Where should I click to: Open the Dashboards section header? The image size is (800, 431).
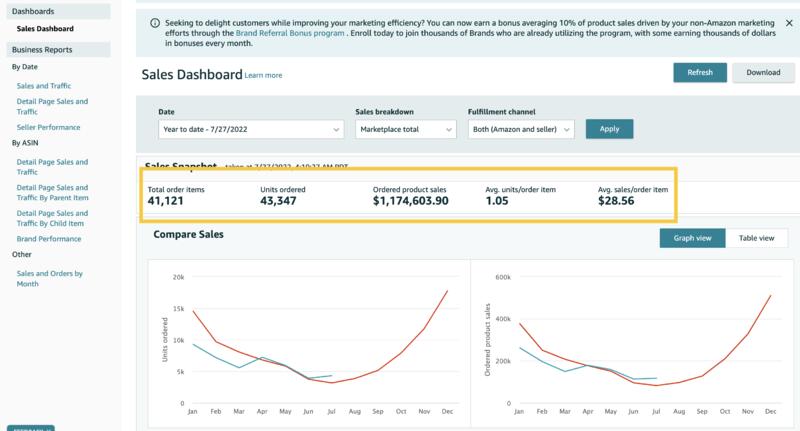[x=58, y=11]
